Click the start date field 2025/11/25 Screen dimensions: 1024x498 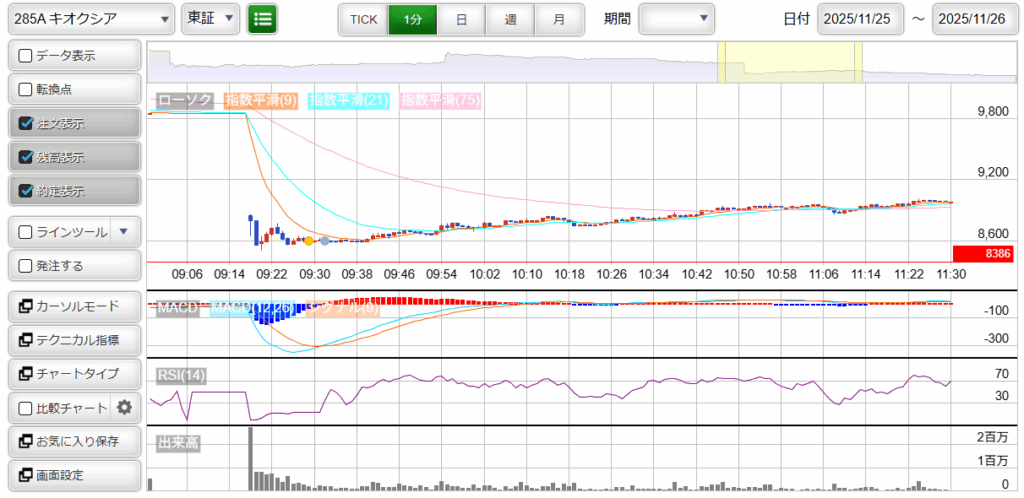coord(859,18)
